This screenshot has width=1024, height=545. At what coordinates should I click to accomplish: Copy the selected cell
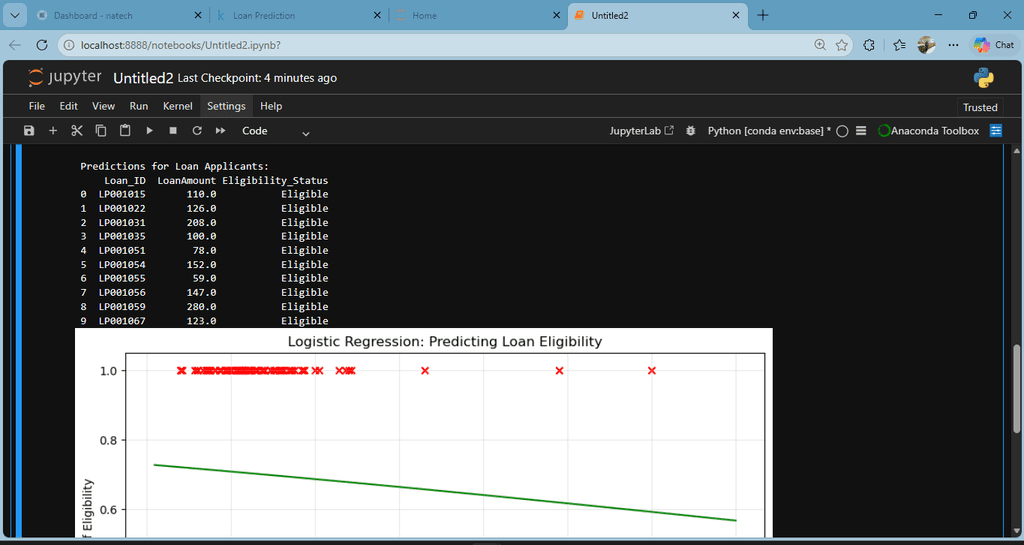pyautogui.click(x=101, y=131)
